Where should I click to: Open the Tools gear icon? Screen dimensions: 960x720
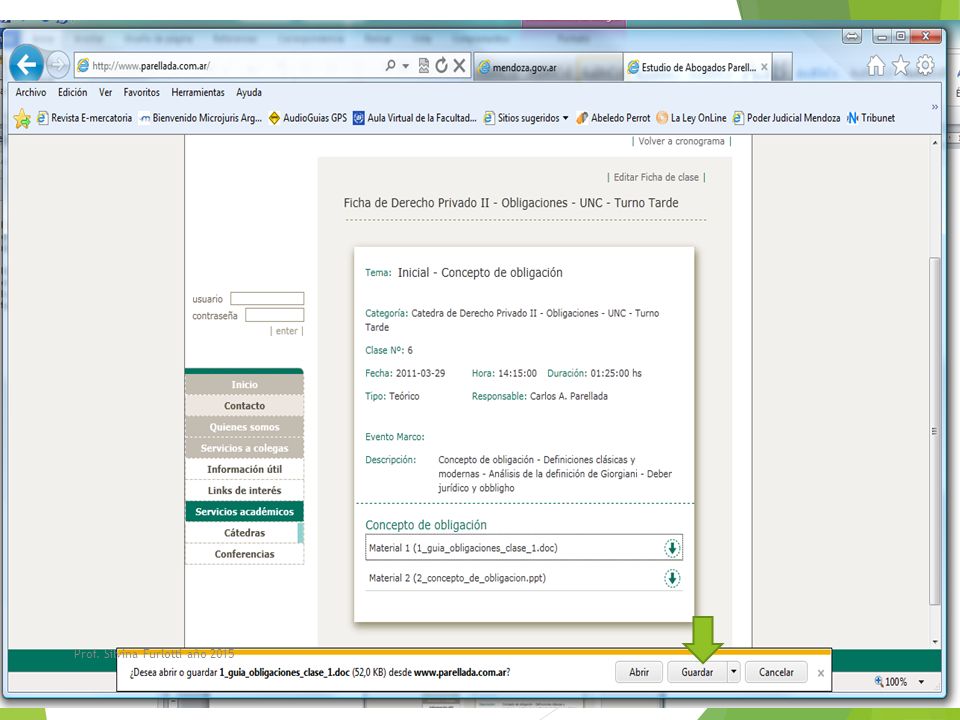925,65
